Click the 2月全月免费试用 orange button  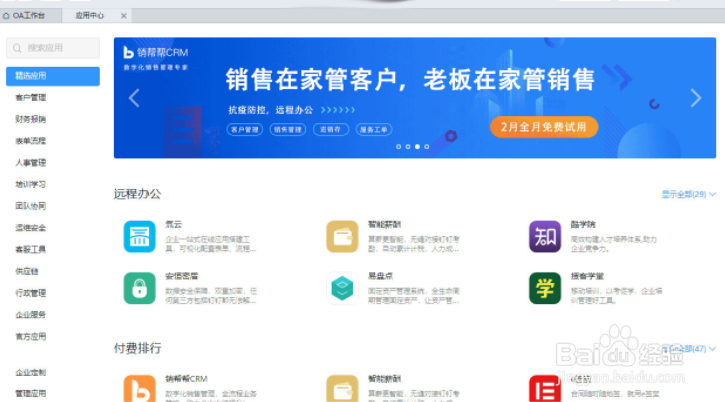[x=544, y=127]
